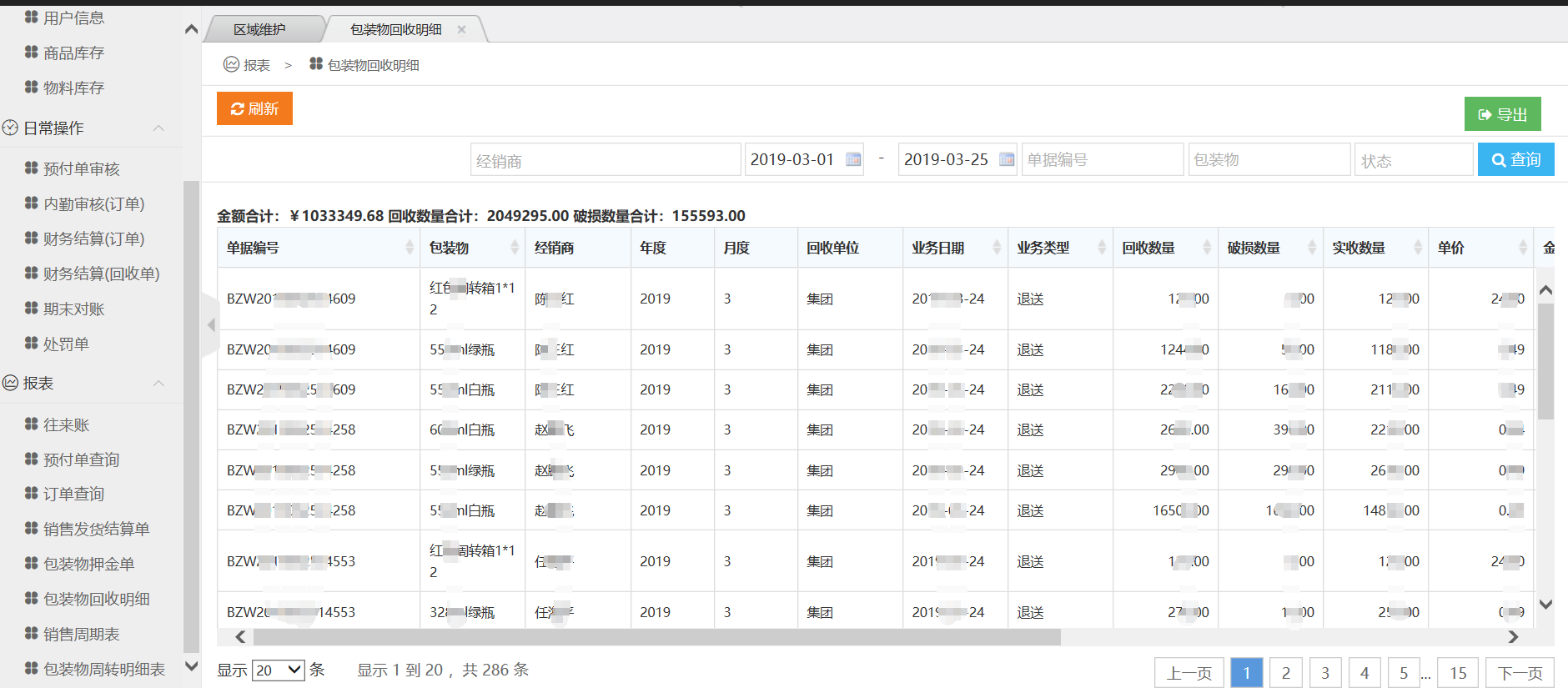Screen dimensions: 1568x688
Task: Collapse the 报表 sidebar section
Action: [158, 383]
